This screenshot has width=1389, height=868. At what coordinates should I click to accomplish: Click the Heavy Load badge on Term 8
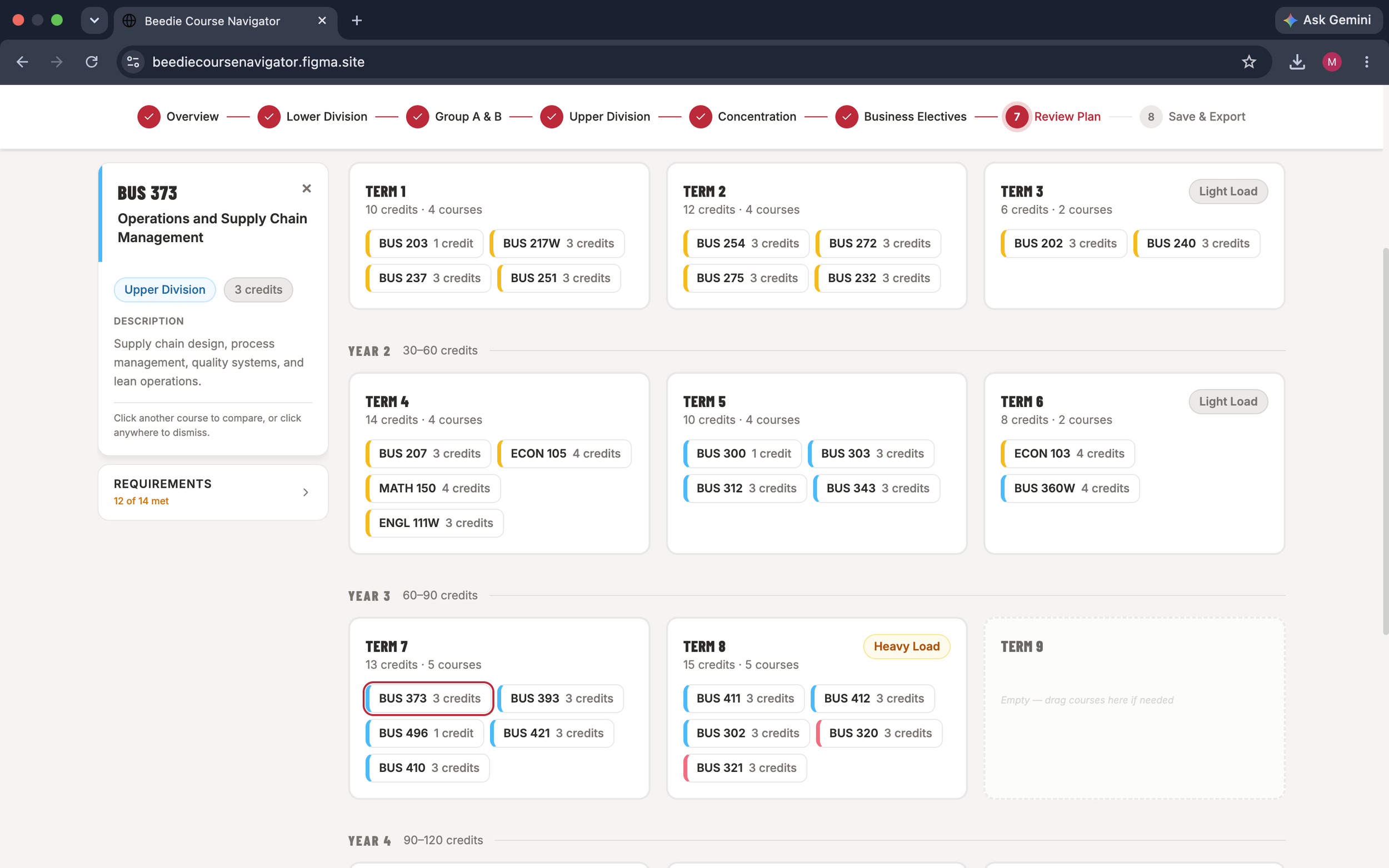tap(907, 646)
